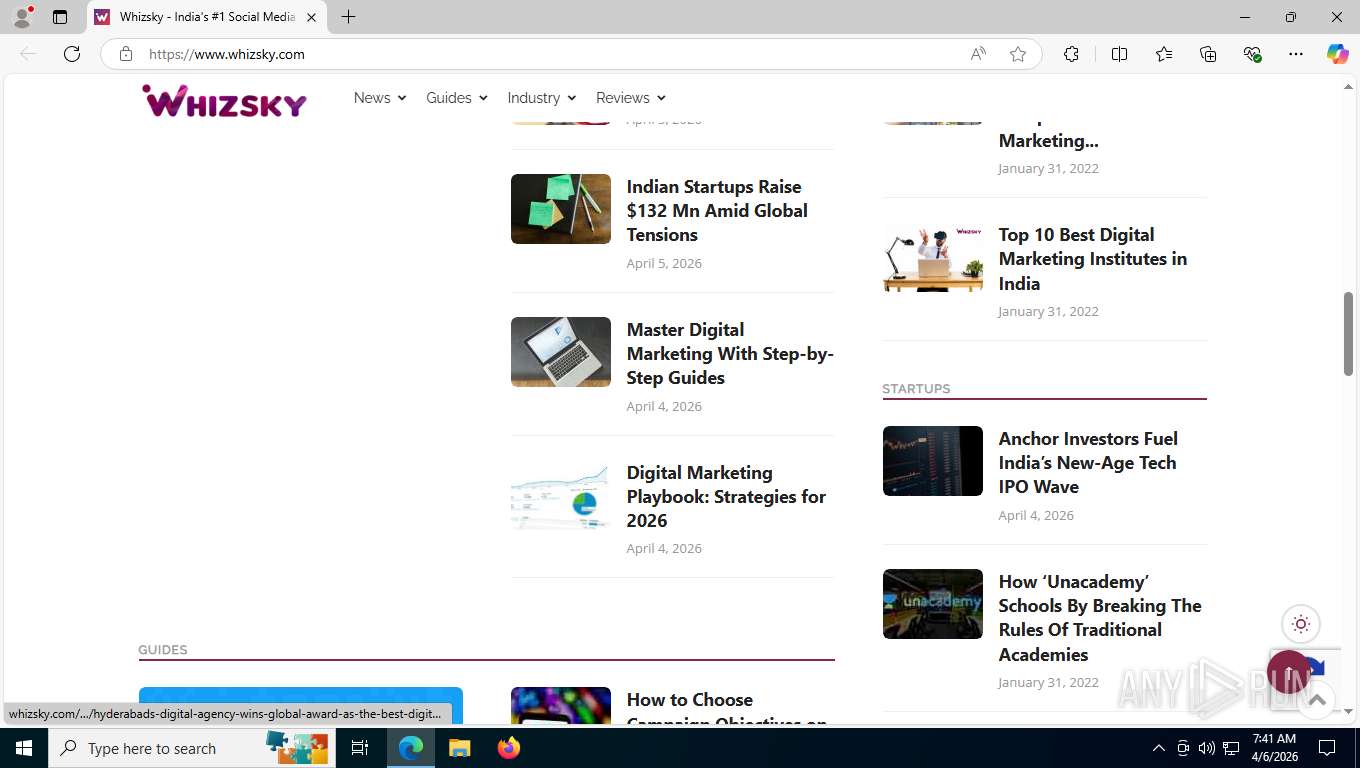
Task: Click the taskbar clock 7:41 AM
Action: click(1274, 739)
